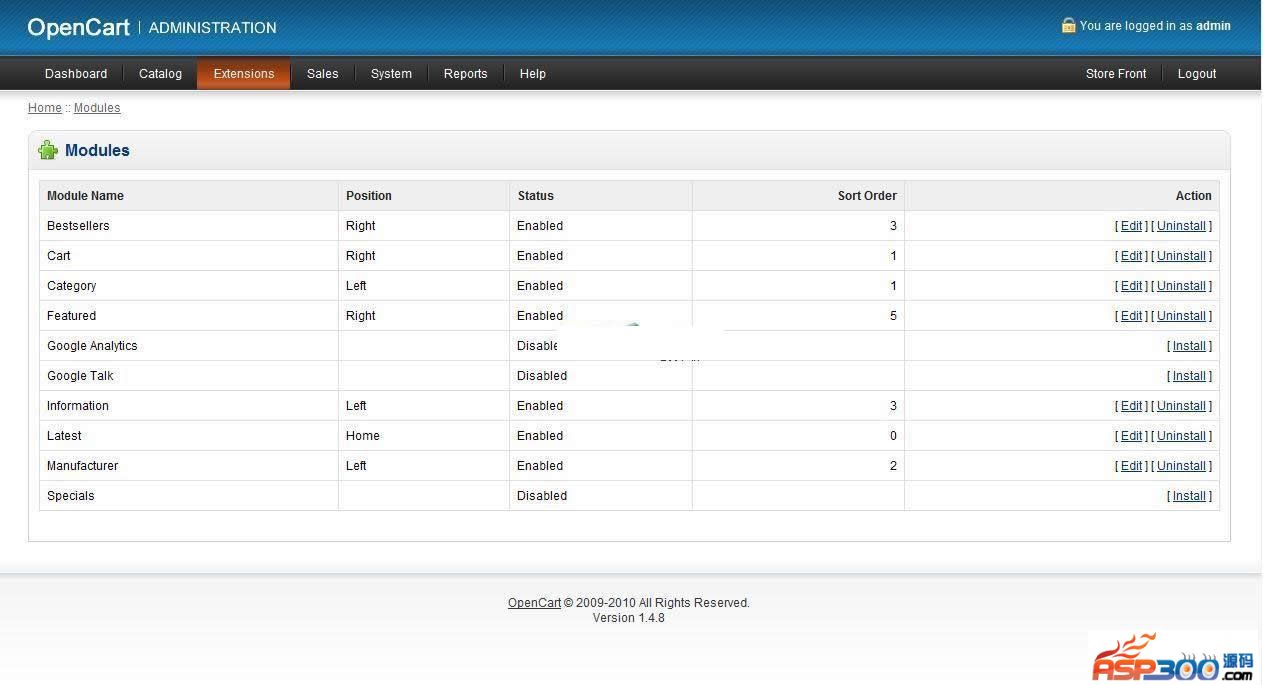Click Disabled status in Specials row
Image resolution: width=1263 pixels, height=685 pixels.
click(x=542, y=496)
